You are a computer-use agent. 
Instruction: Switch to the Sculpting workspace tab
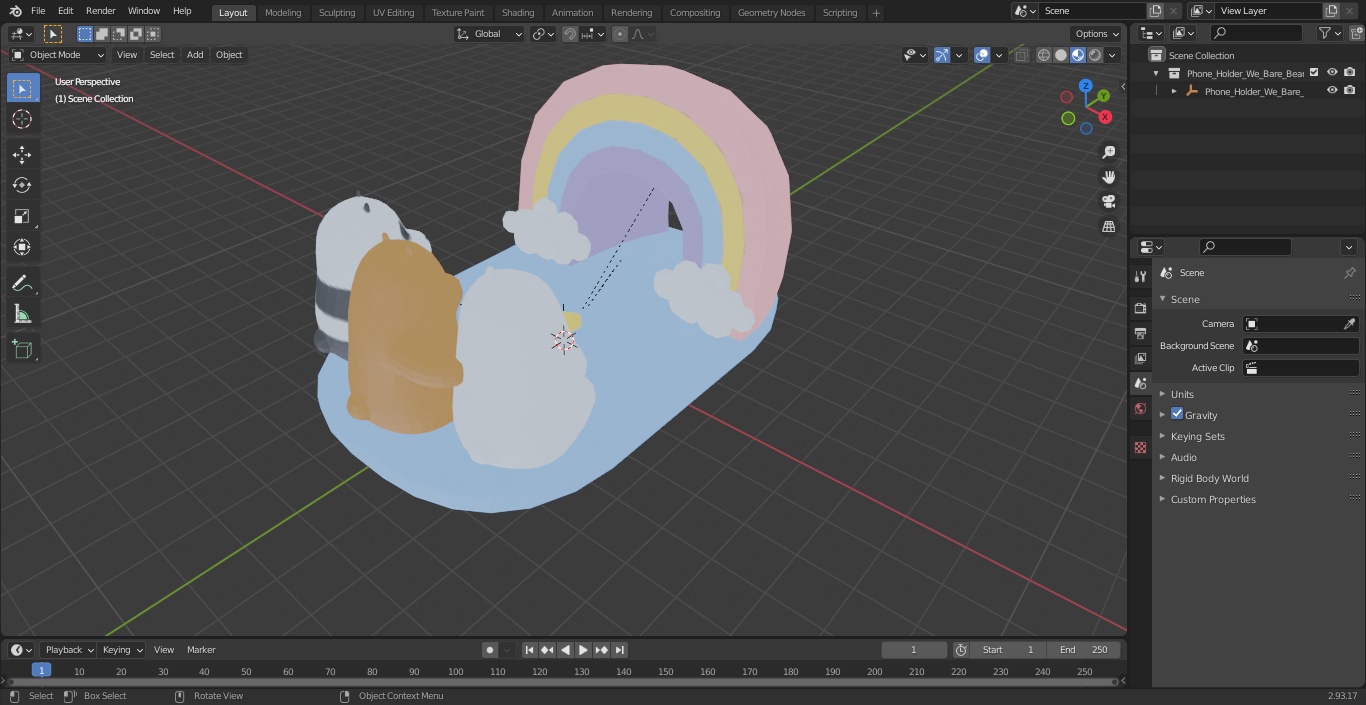point(337,13)
